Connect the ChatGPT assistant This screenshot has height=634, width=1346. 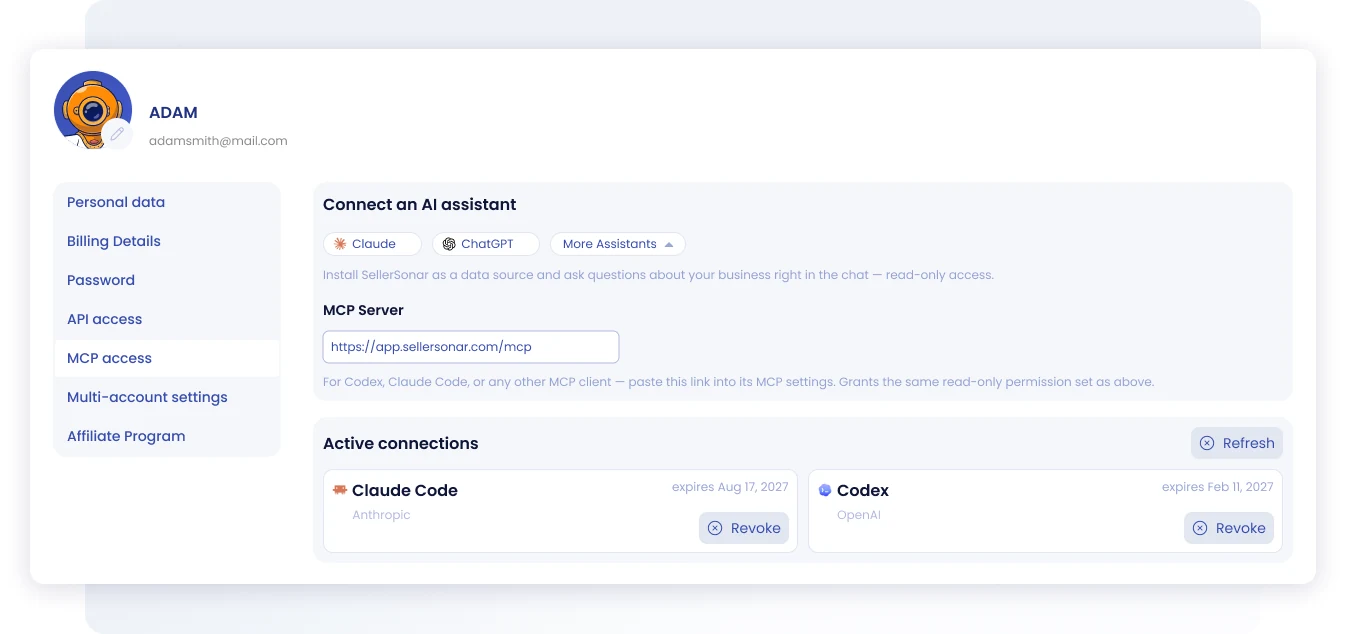(486, 244)
